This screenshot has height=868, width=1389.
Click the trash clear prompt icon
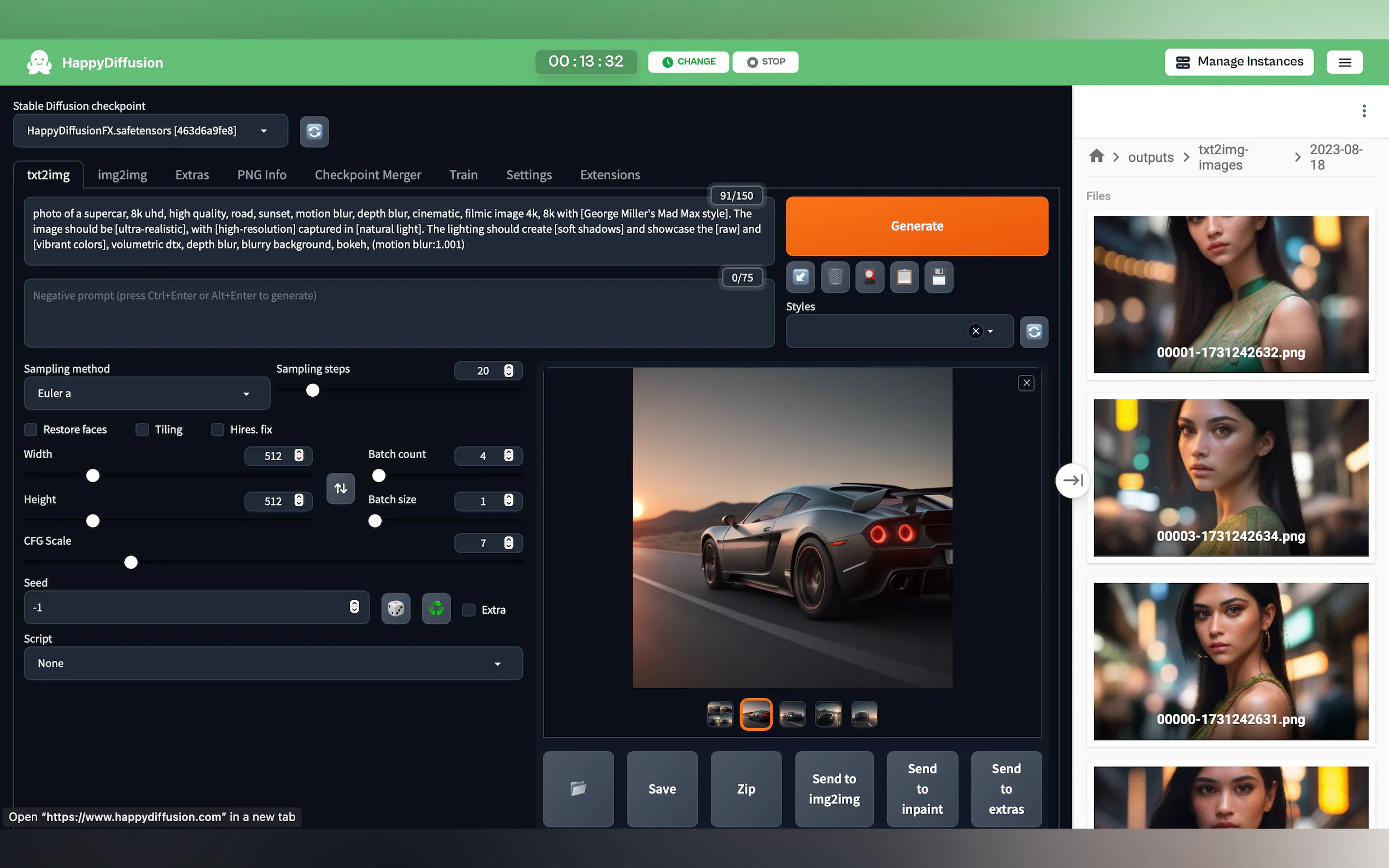coord(835,277)
